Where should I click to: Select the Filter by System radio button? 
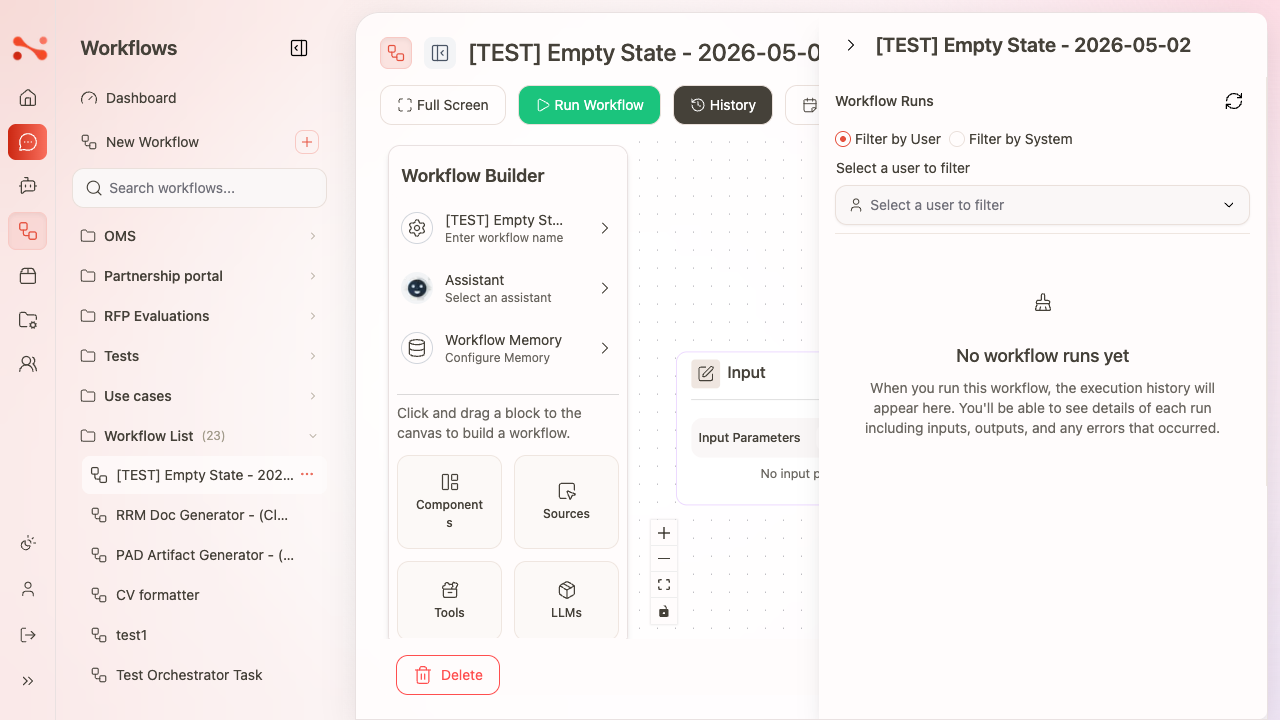point(957,139)
